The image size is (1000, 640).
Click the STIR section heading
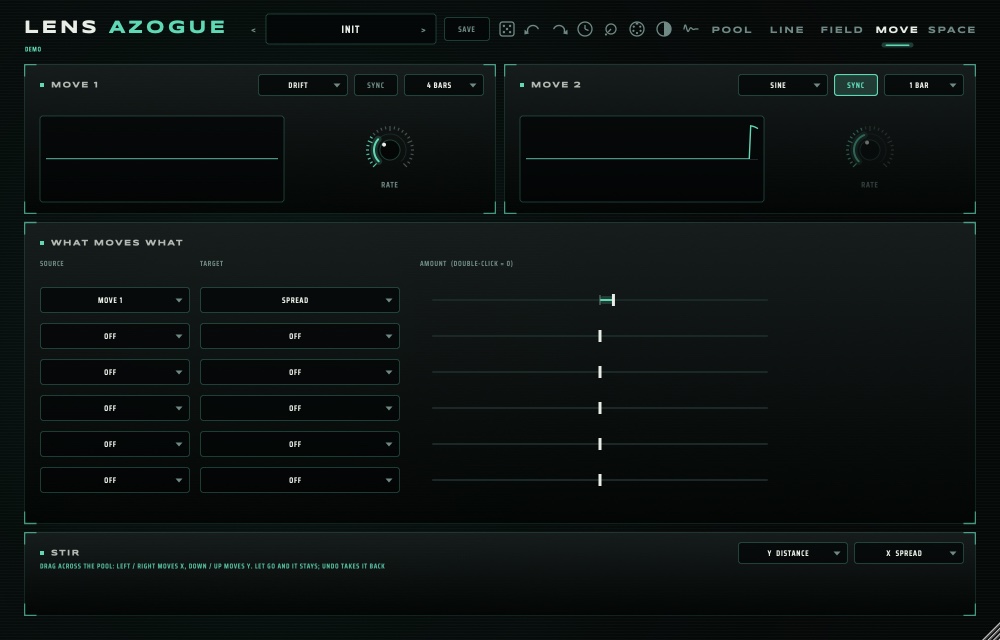coord(65,553)
